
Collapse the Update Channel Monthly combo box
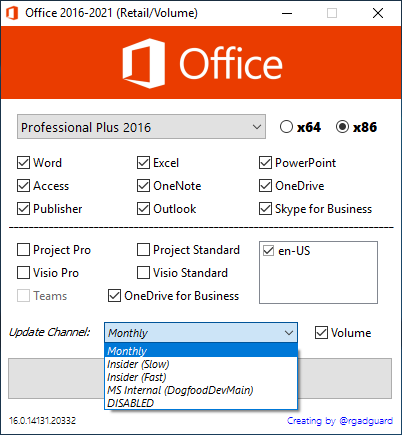pyautogui.click(x=201, y=332)
